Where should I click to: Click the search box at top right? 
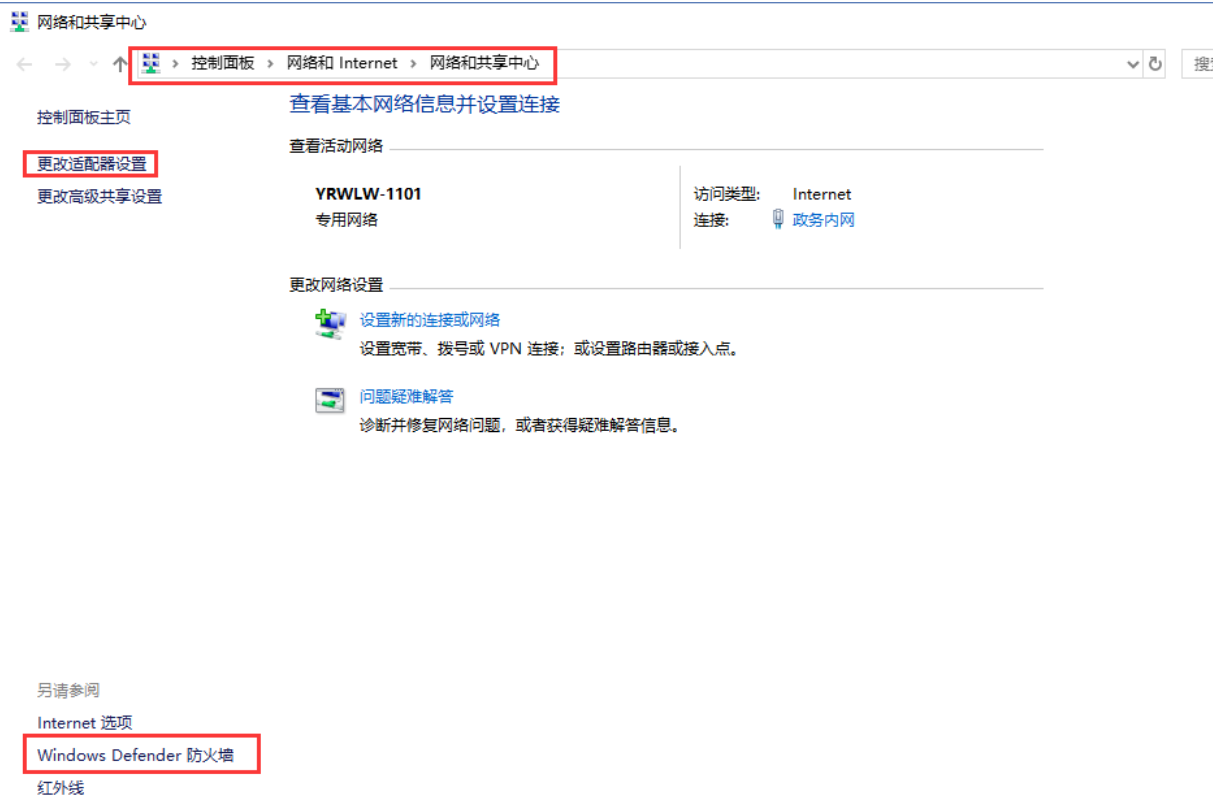(x=1198, y=64)
